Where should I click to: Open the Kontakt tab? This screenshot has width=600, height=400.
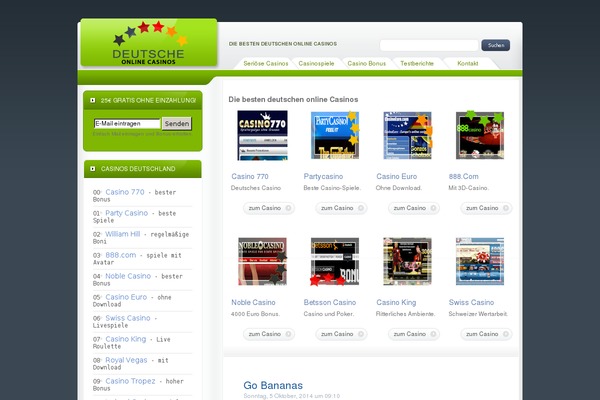[x=468, y=64]
